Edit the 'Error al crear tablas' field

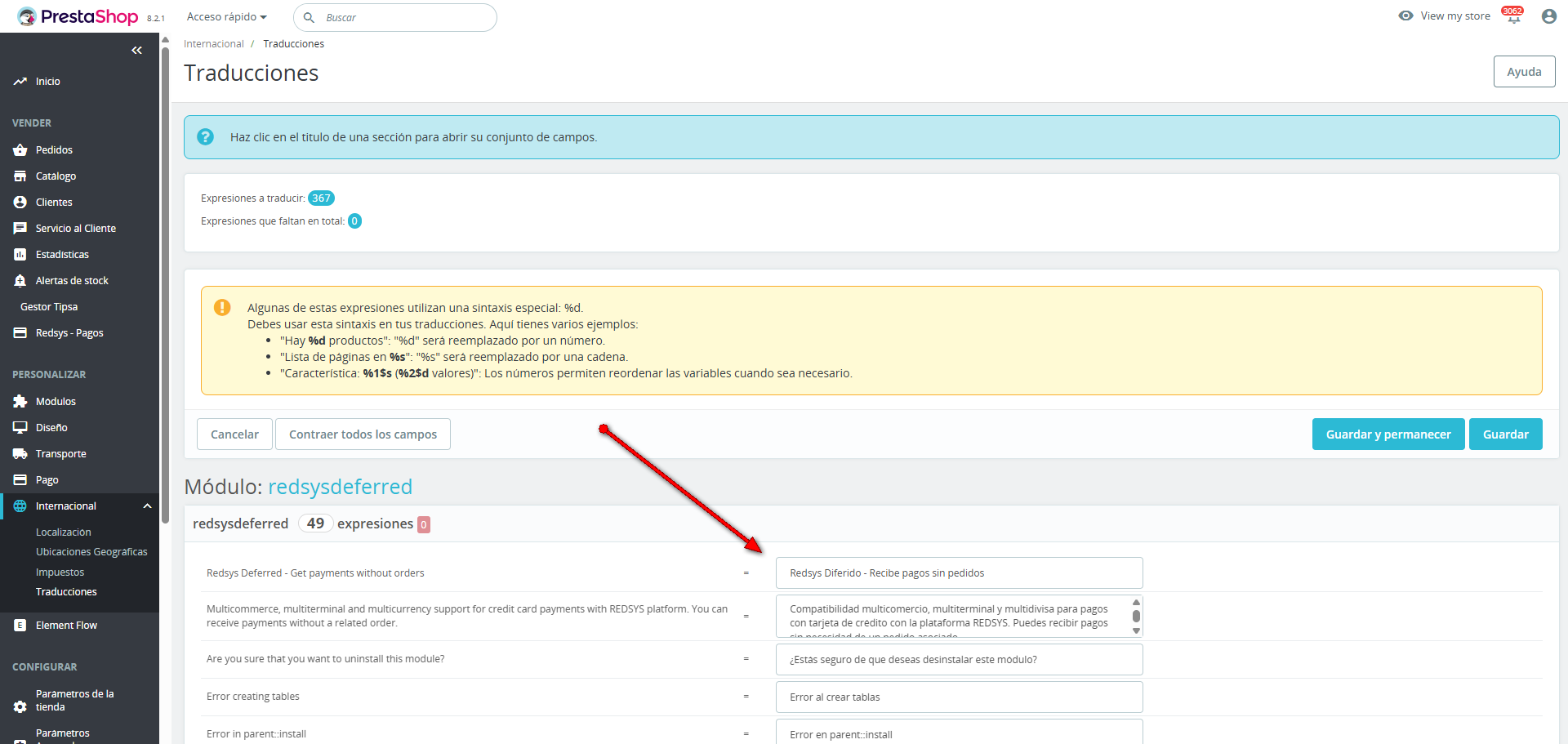(959, 697)
